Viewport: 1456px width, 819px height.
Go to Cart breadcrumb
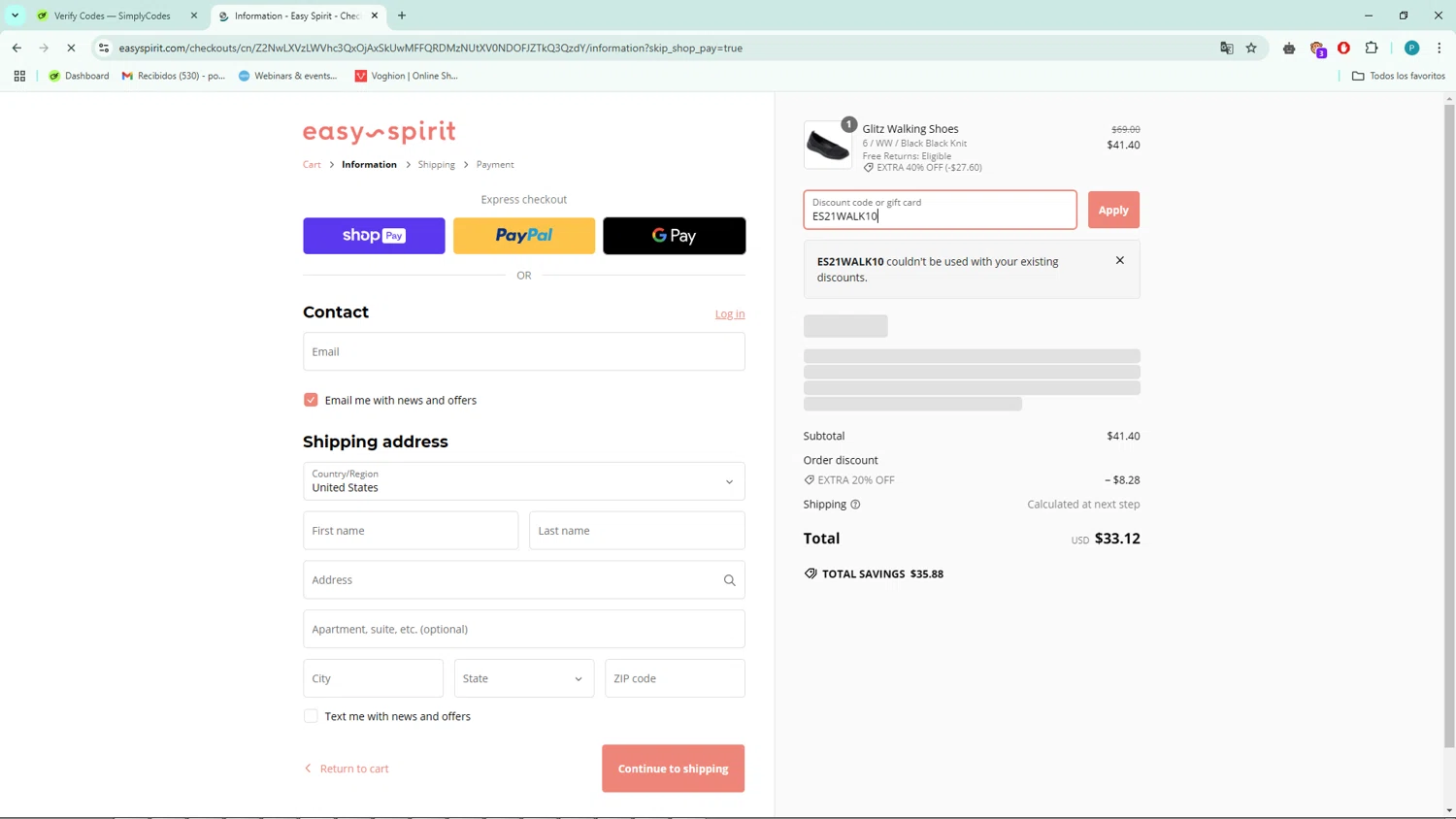[x=312, y=165]
